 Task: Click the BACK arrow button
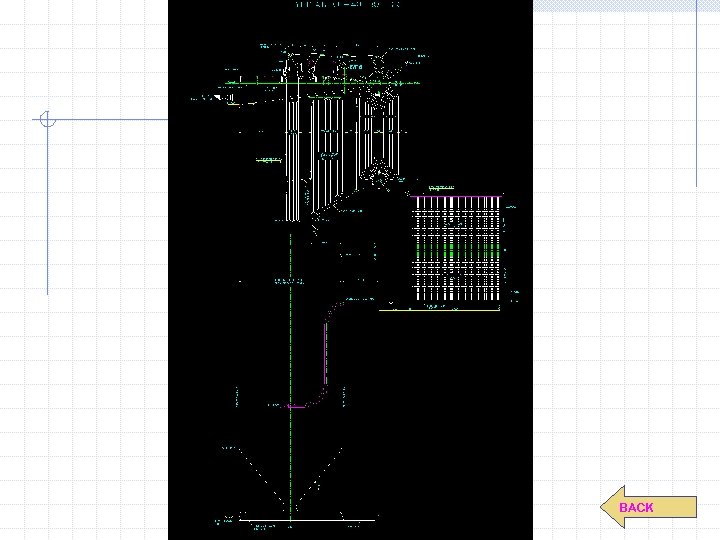(x=648, y=507)
